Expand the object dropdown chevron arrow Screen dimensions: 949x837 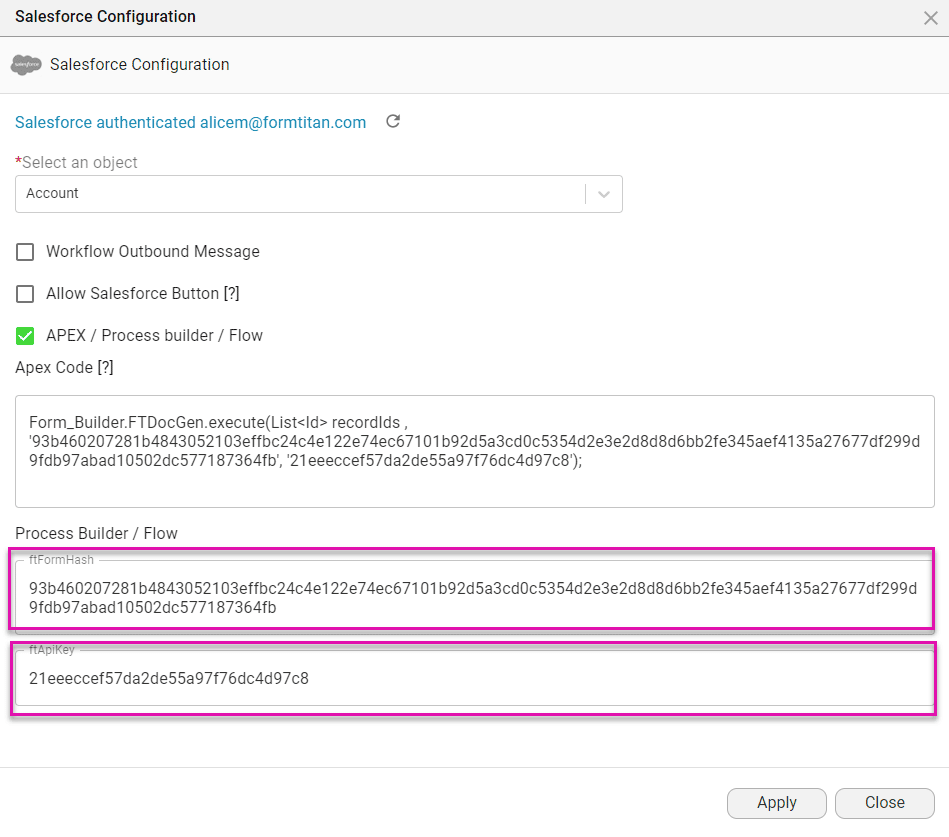point(603,194)
